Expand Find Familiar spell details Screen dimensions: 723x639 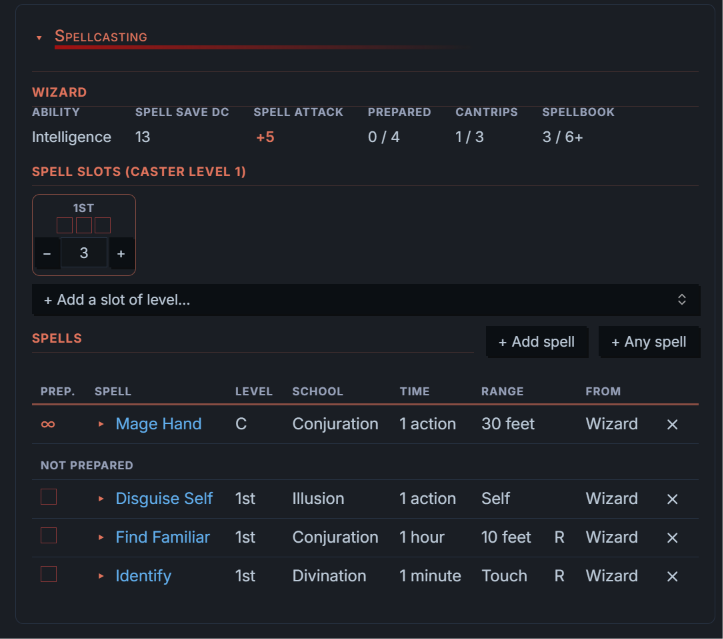coord(101,538)
